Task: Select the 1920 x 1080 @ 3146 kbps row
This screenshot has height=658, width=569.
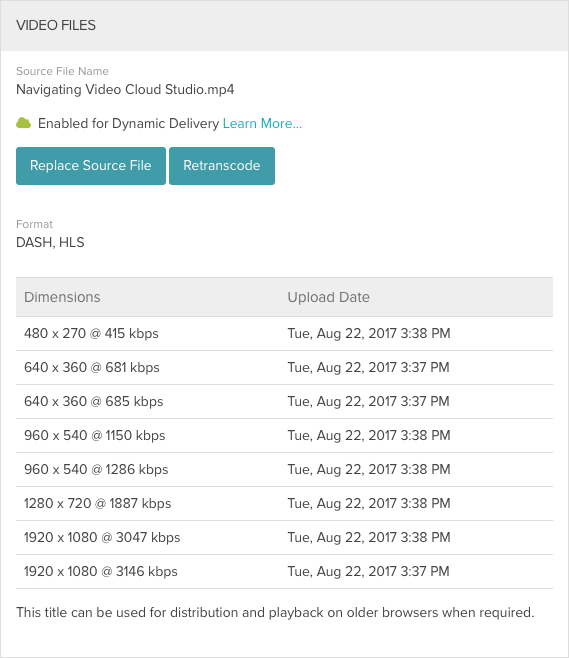Action: coord(284,572)
